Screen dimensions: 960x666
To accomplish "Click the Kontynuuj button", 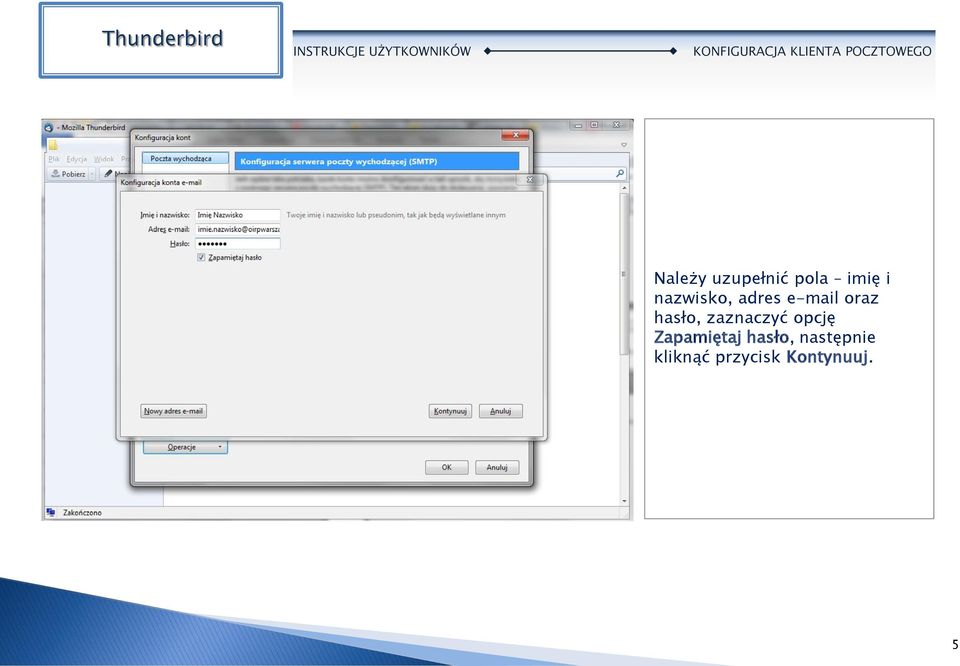I will click(450, 411).
